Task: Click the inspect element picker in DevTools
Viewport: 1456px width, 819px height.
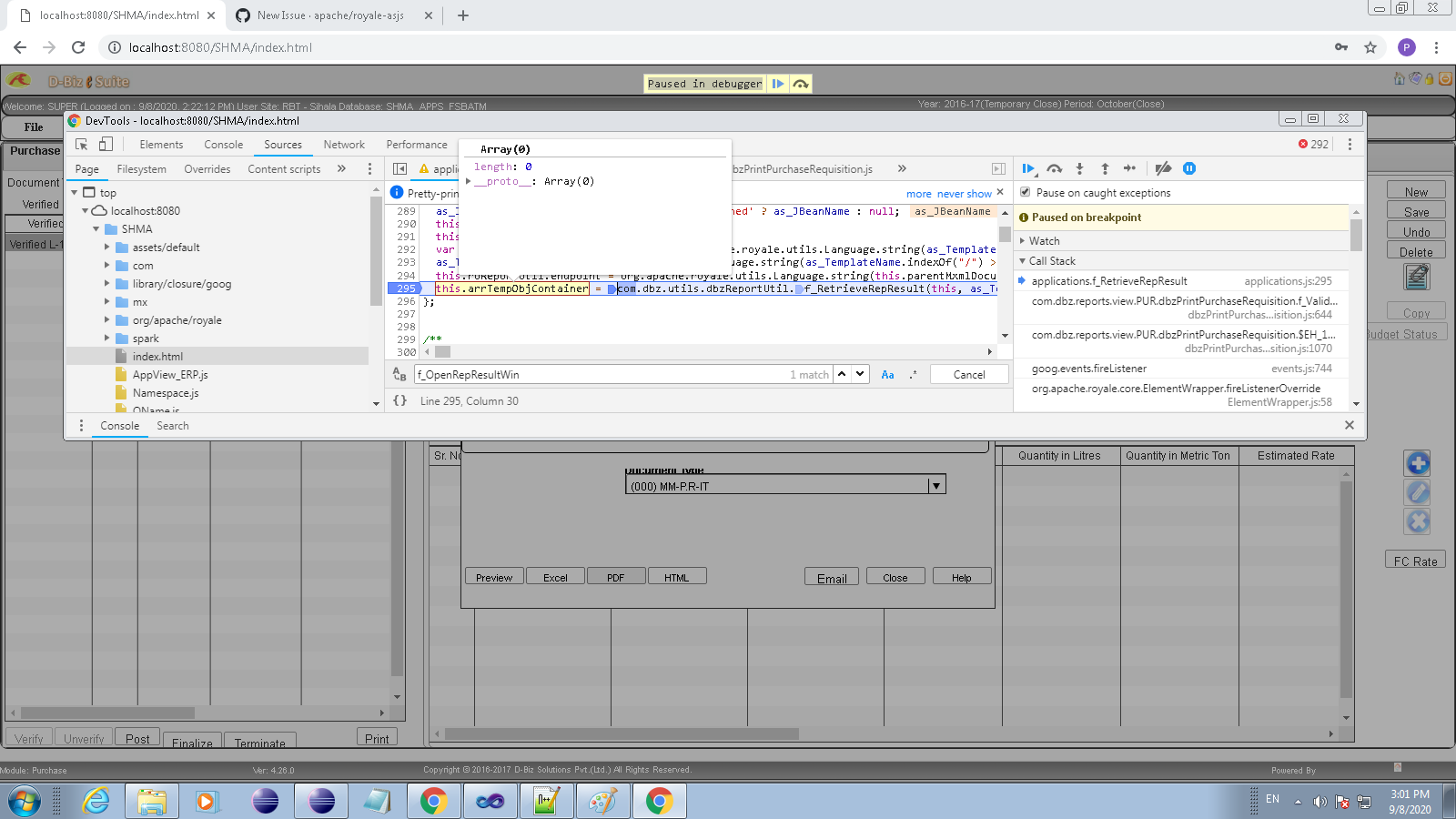Action: 80,144
